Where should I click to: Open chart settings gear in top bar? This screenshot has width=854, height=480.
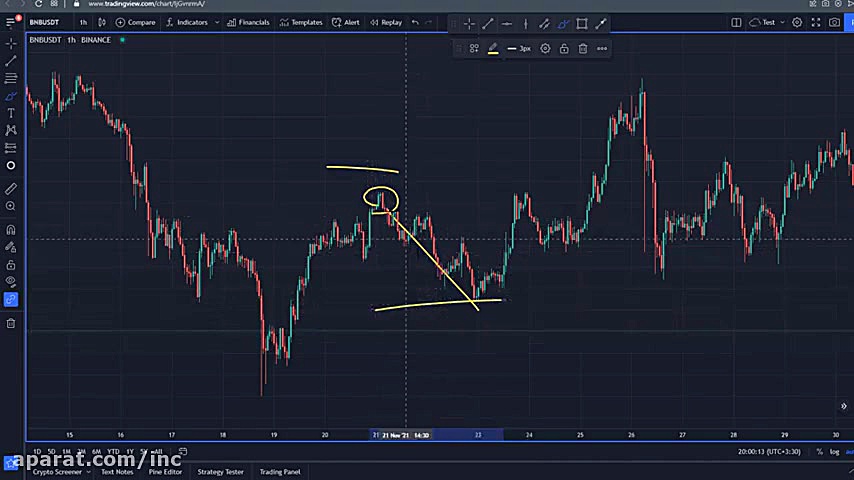(x=797, y=22)
